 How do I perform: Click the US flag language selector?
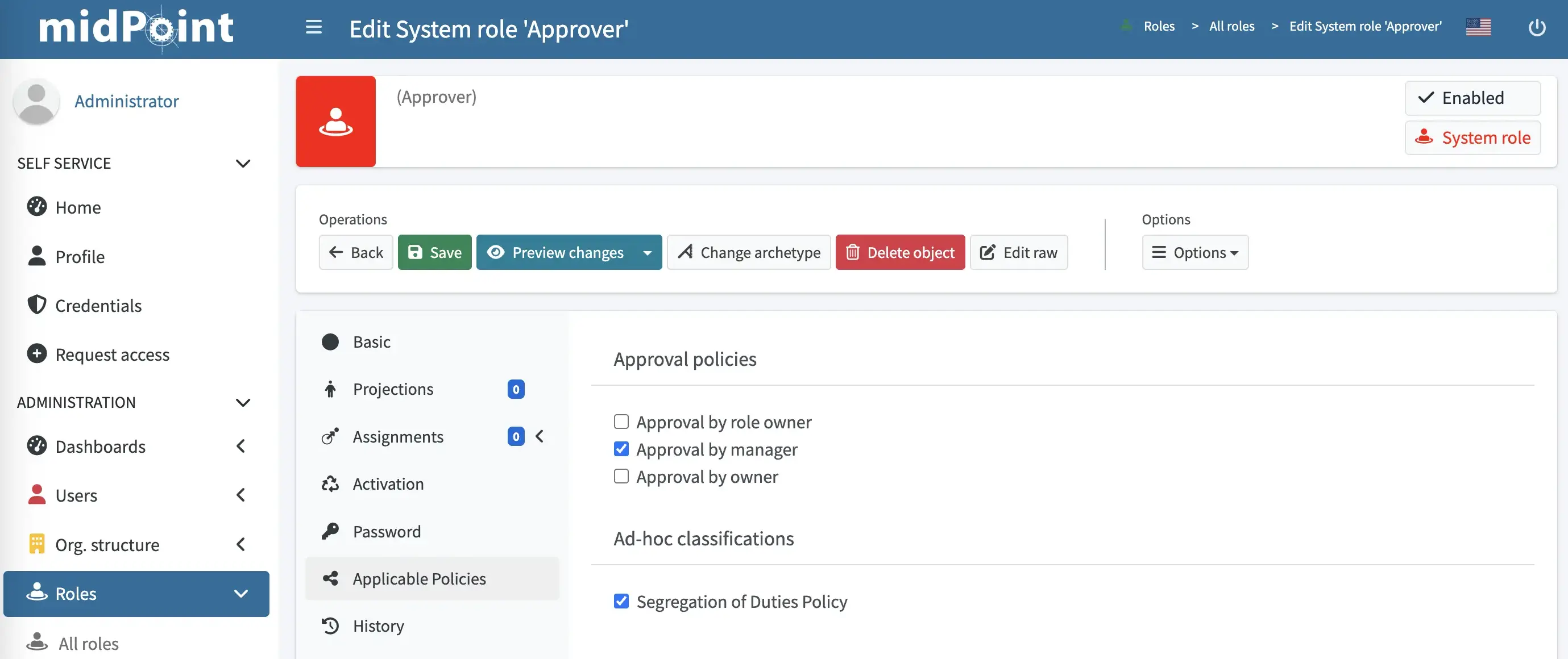[x=1479, y=27]
